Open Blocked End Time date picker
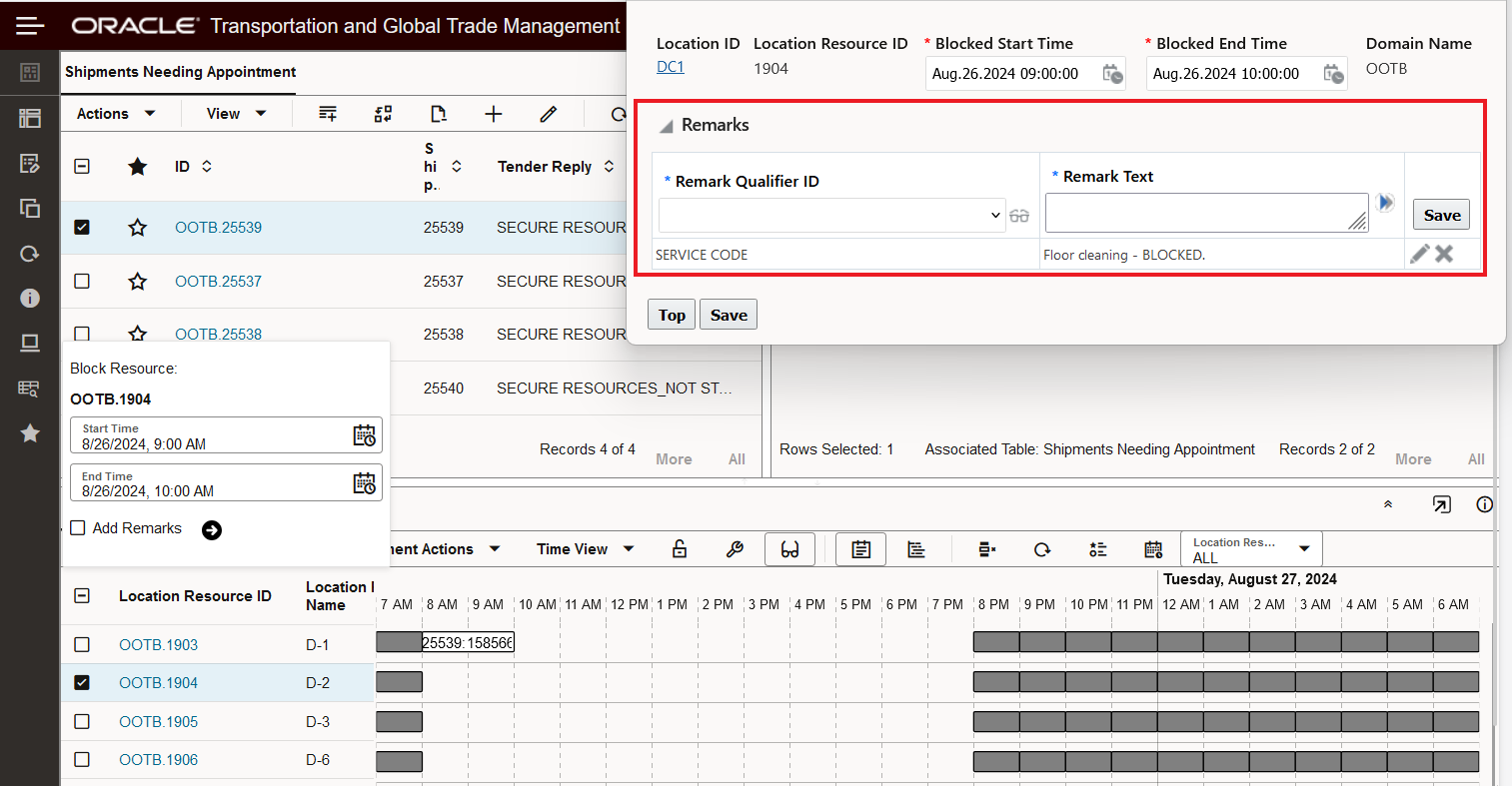This screenshot has width=1512, height=786. [1333, 74]
